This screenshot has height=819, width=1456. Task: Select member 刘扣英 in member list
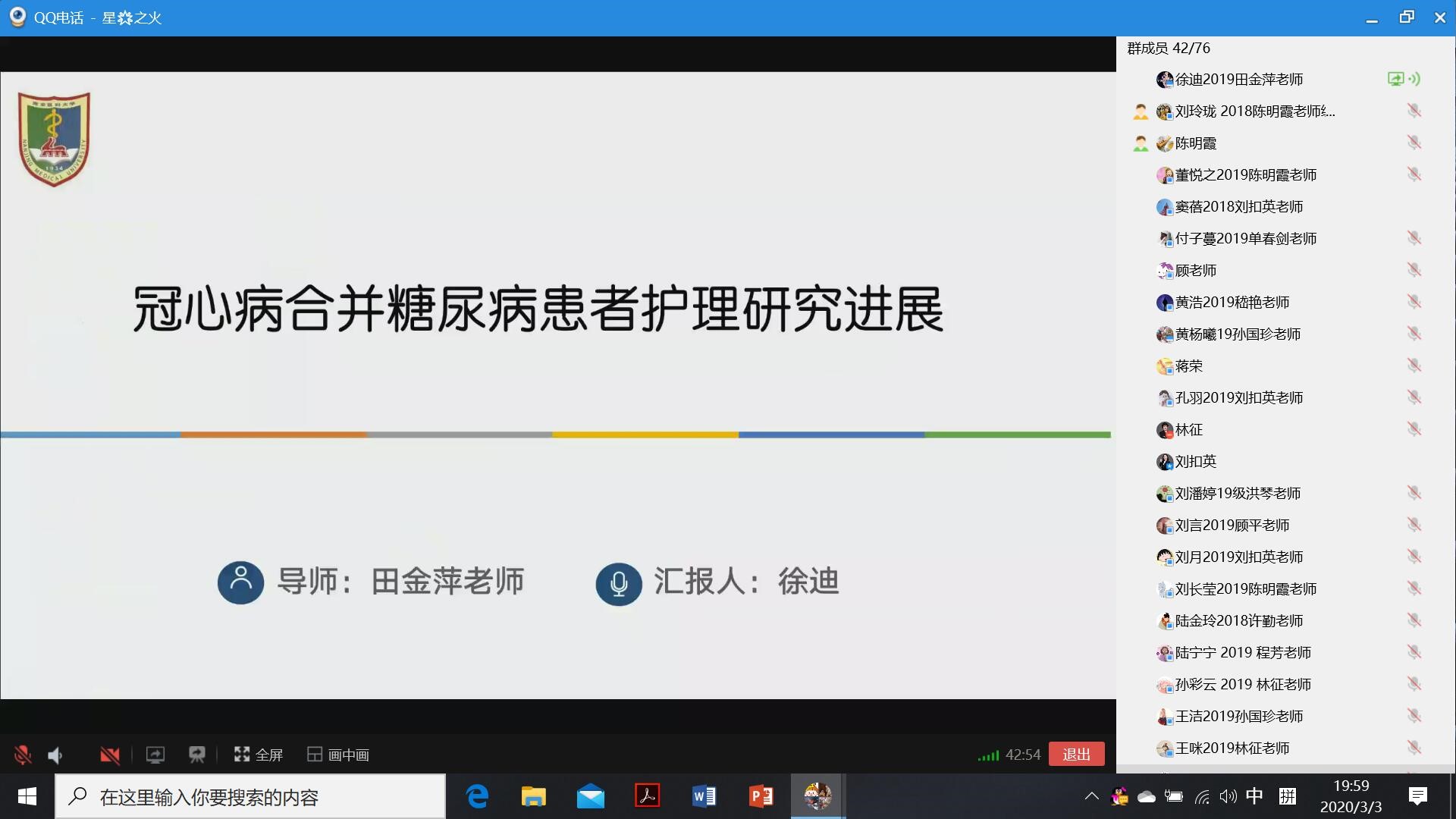pos(1195,462)
